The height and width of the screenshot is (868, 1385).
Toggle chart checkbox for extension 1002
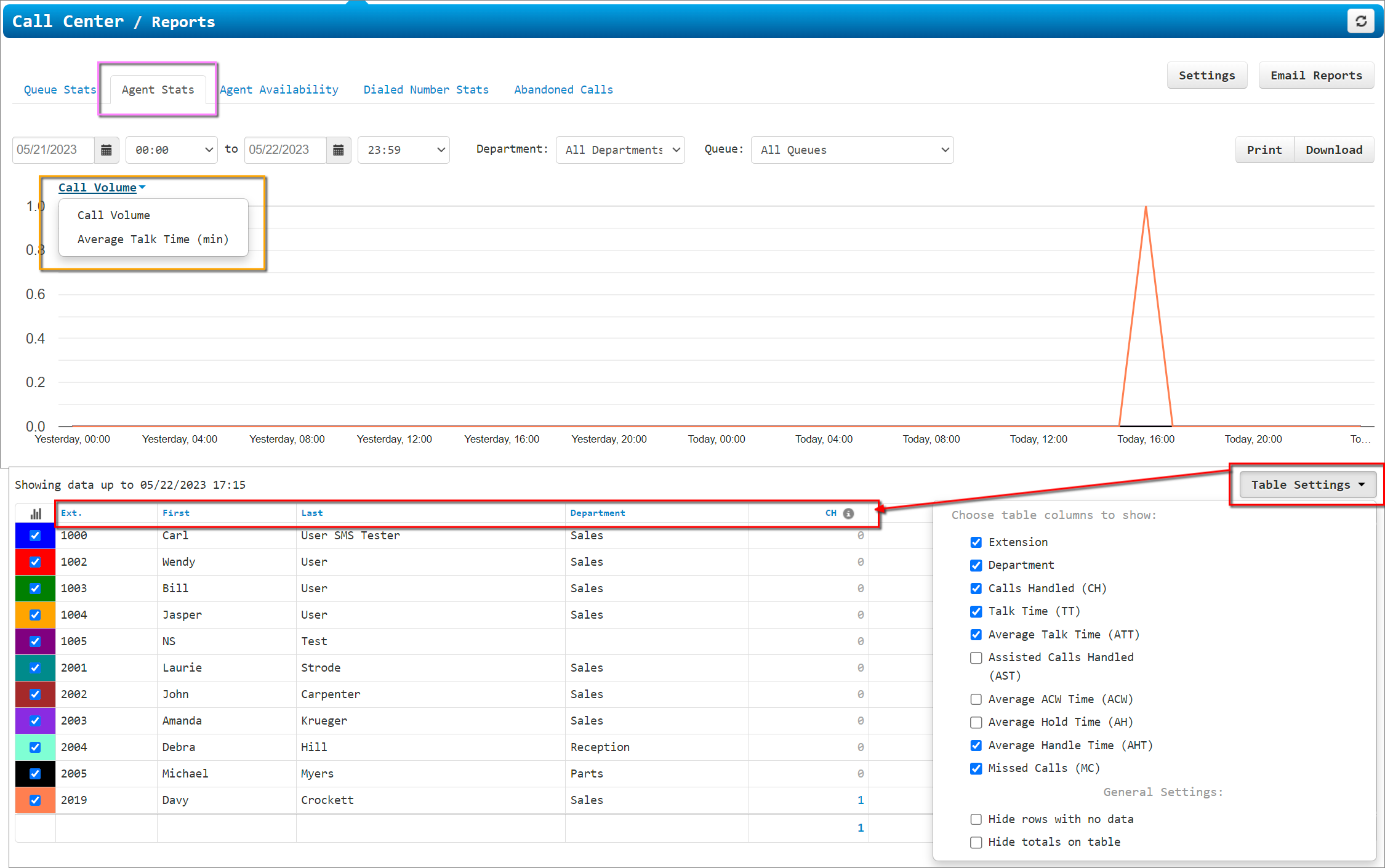35,562
